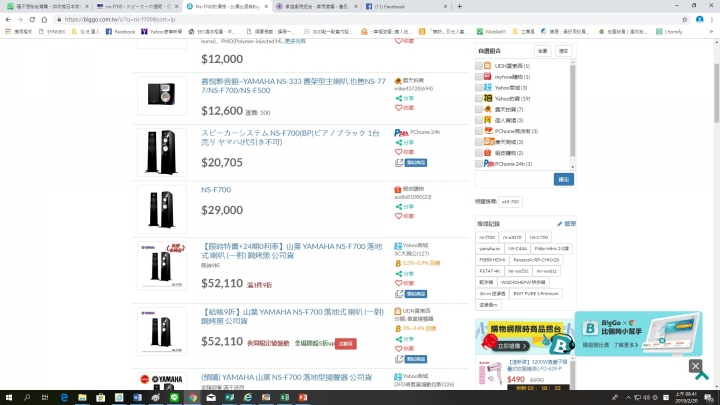Image resolution: width=720 pixels, height=405 pixels.
Task: Favorite the $12,600 NS-333 listing via heart icon
Action: (399, 107)
